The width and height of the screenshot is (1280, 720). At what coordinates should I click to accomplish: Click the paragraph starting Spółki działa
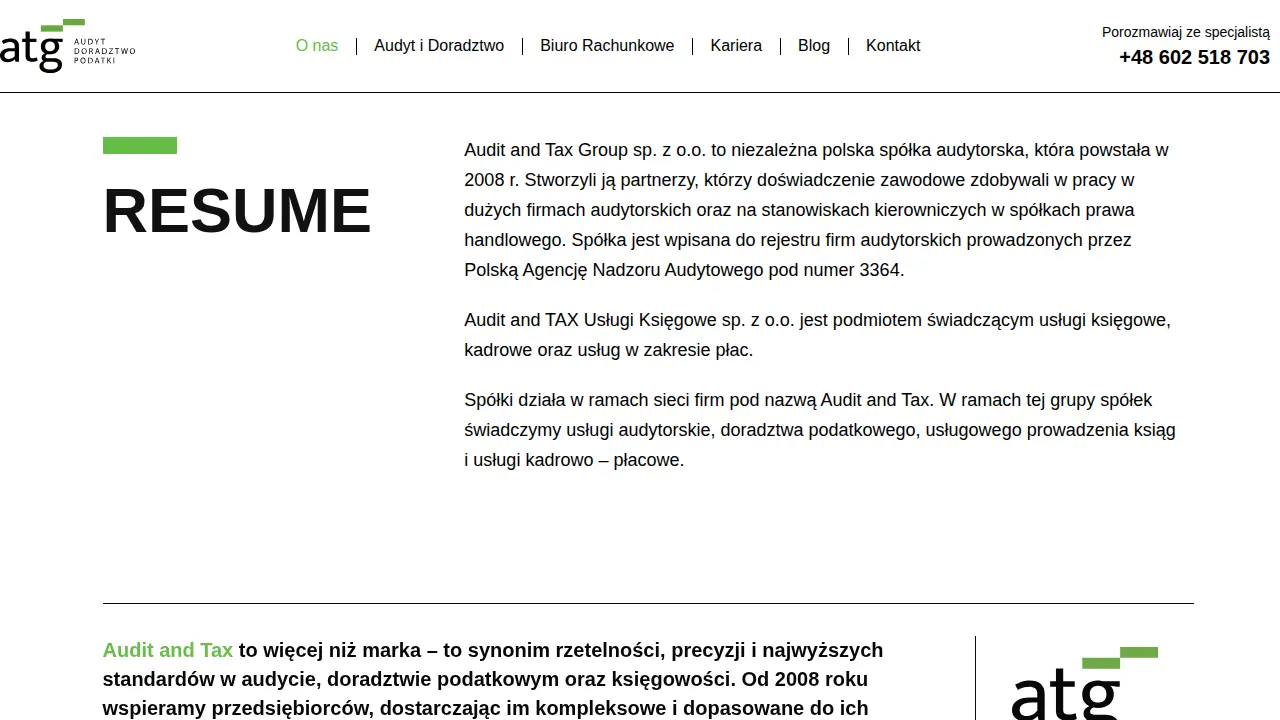pyautogui.click(x=820, y=430)
